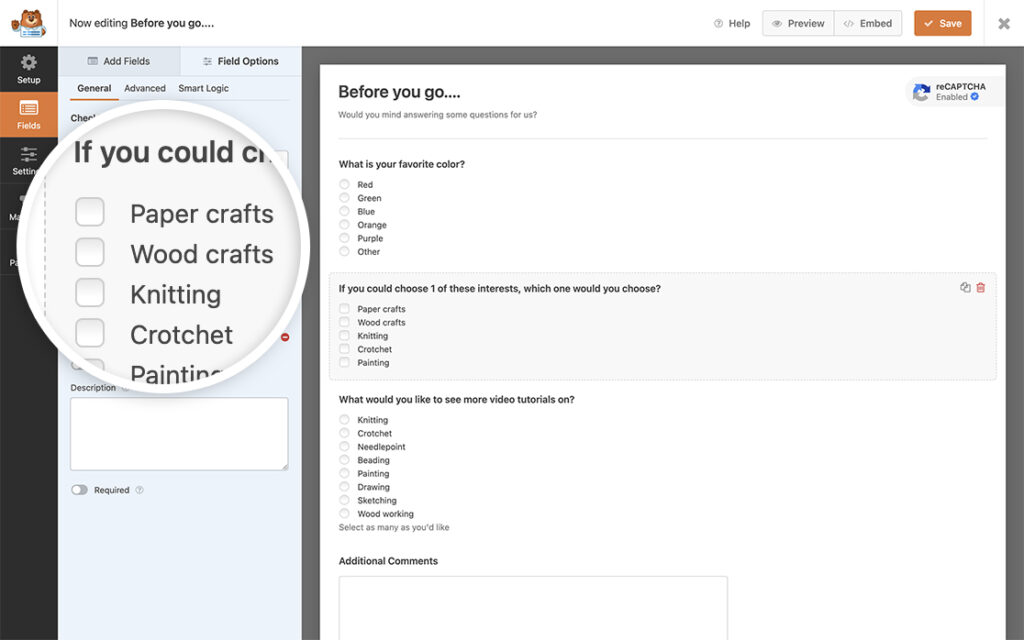Open the Add Fields tab
The width and height of the screenshot is (1024, 640).
[118, 60]
